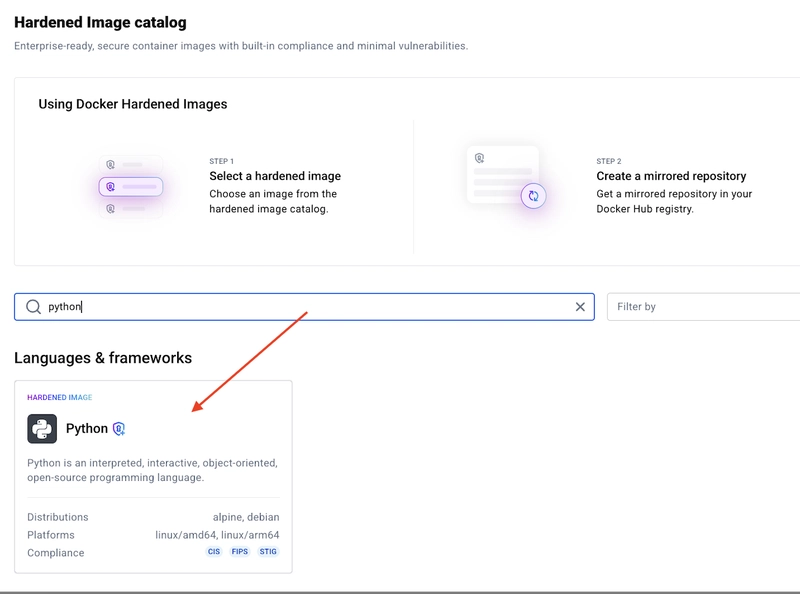Click the 'Distributions' row label
Image resolution: width=800 pixels, height=594 pixels.
coord(58,517)
